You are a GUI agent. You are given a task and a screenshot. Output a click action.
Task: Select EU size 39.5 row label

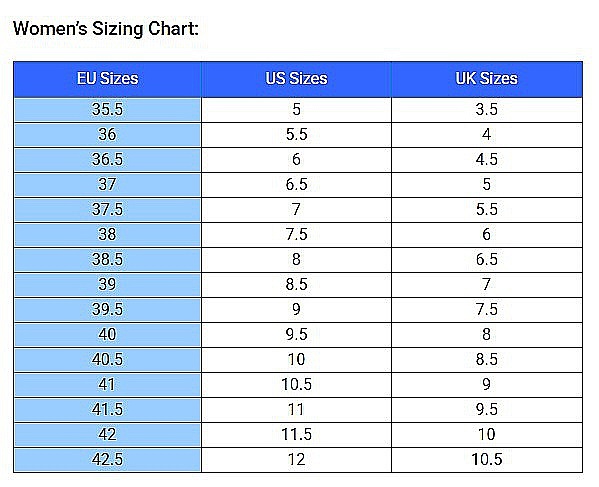click(107, 310)
